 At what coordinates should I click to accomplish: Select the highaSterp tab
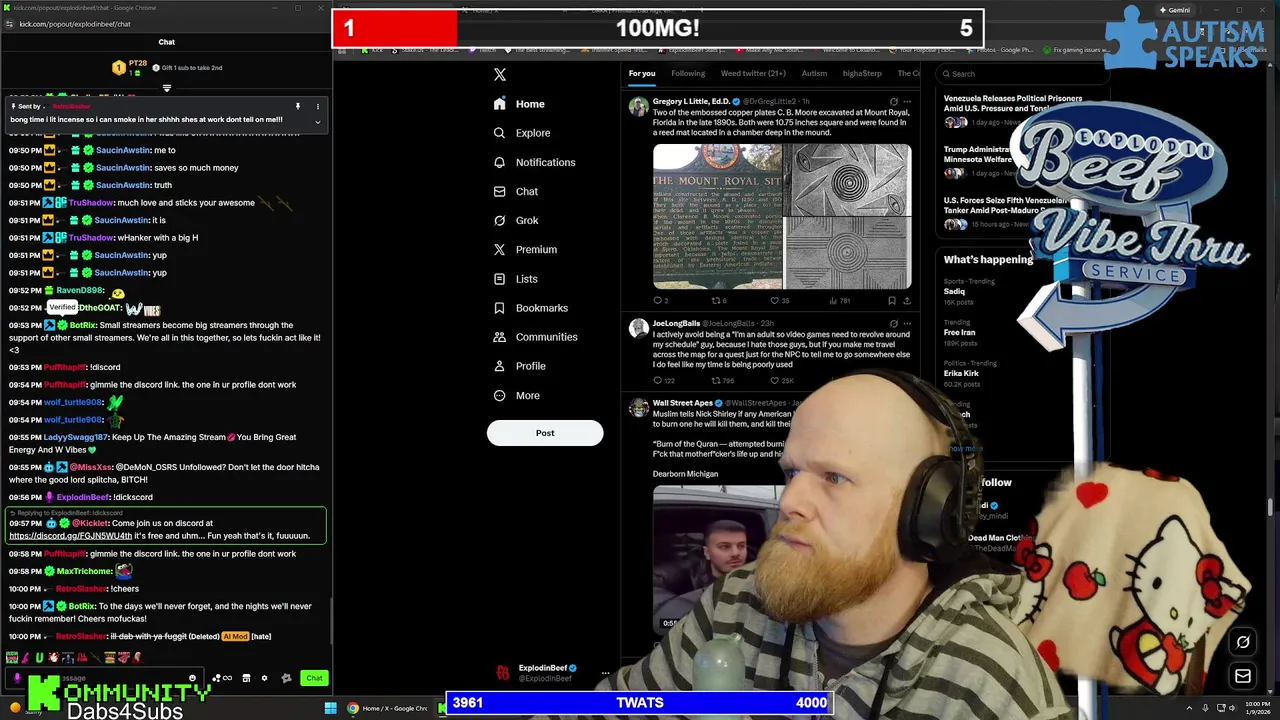862,73
